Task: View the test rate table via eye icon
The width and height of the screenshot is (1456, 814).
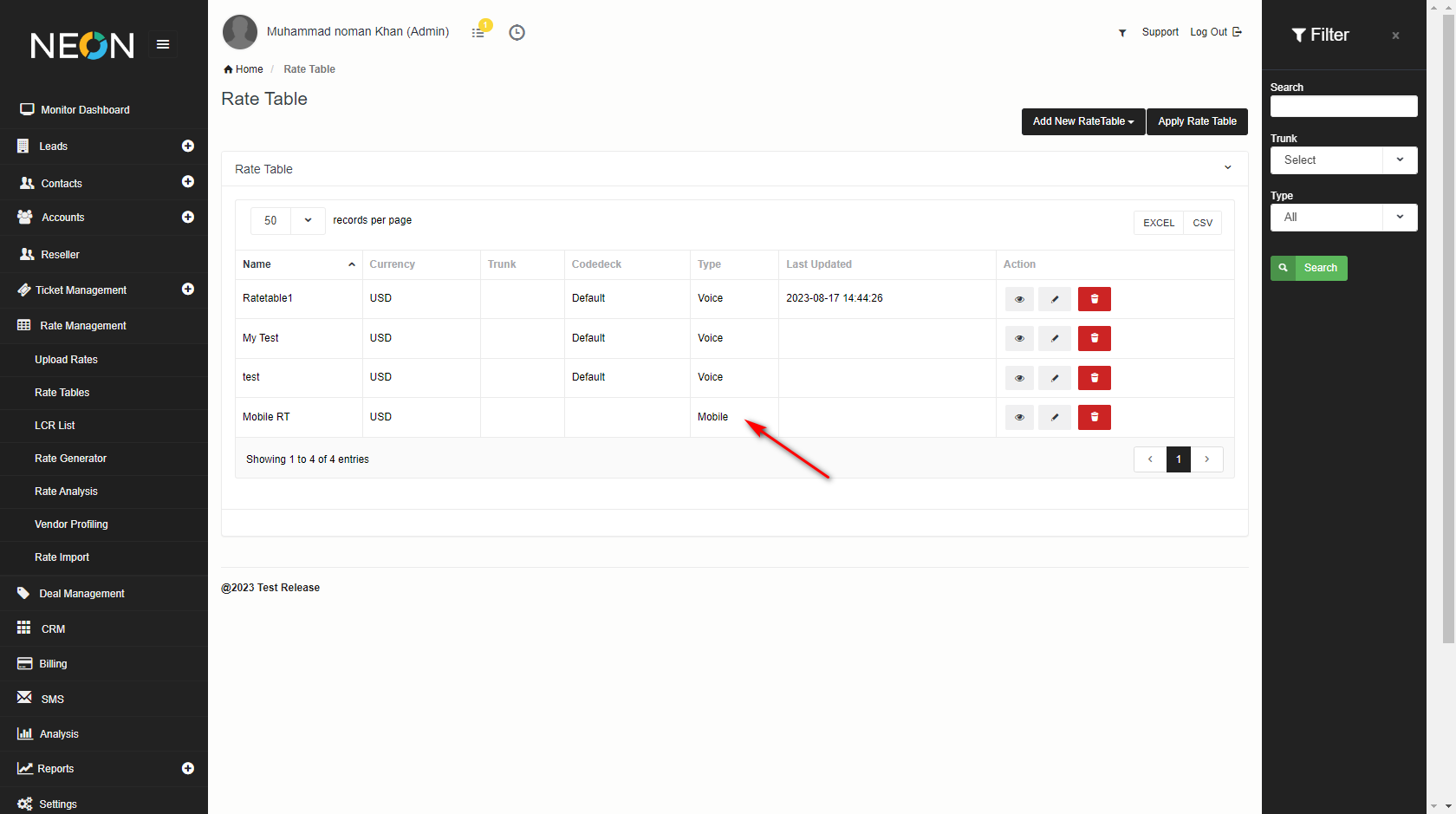Action: [x=1019, y=378]
